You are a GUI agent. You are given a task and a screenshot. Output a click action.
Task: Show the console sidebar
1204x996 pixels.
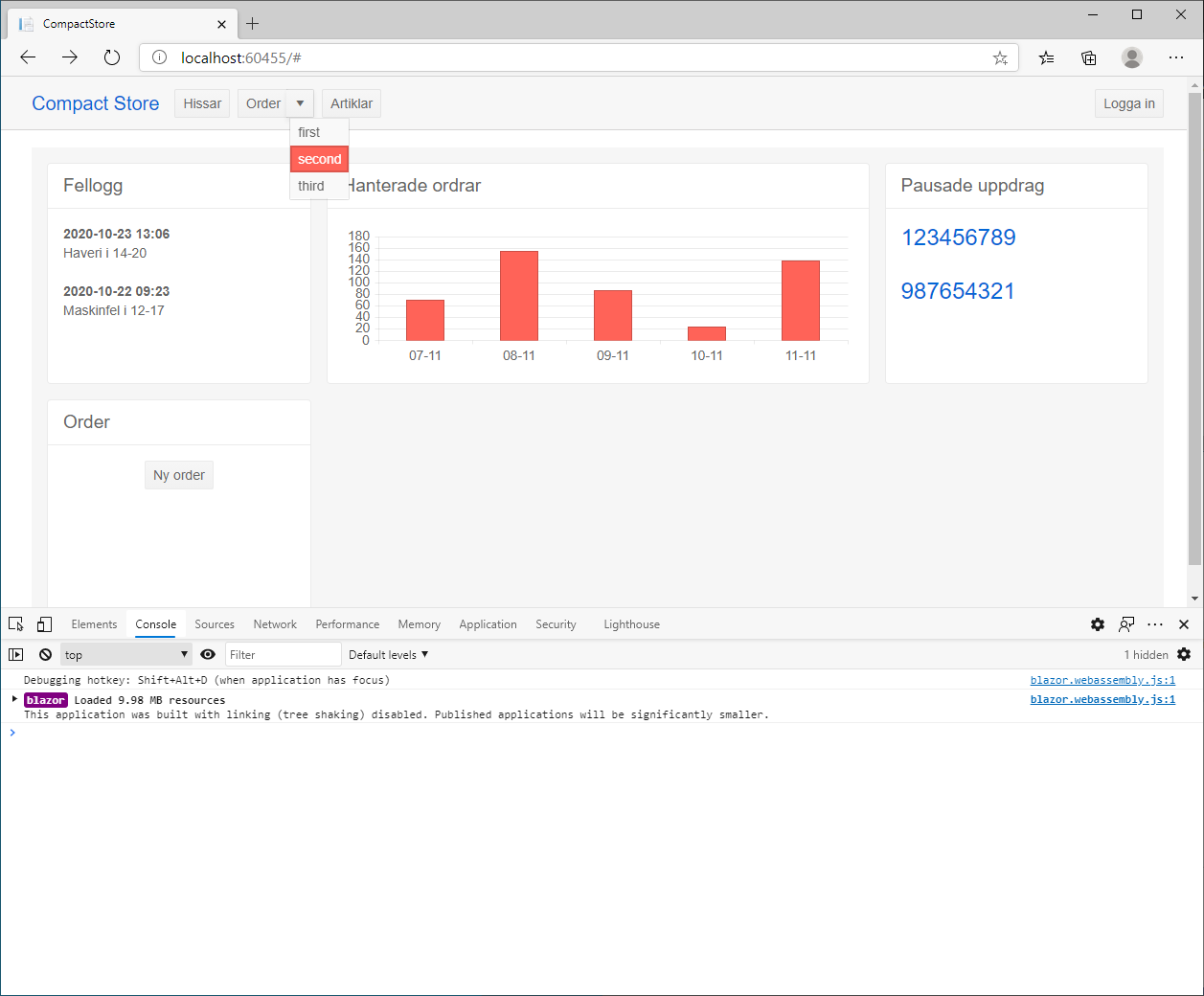click(16, 655)
